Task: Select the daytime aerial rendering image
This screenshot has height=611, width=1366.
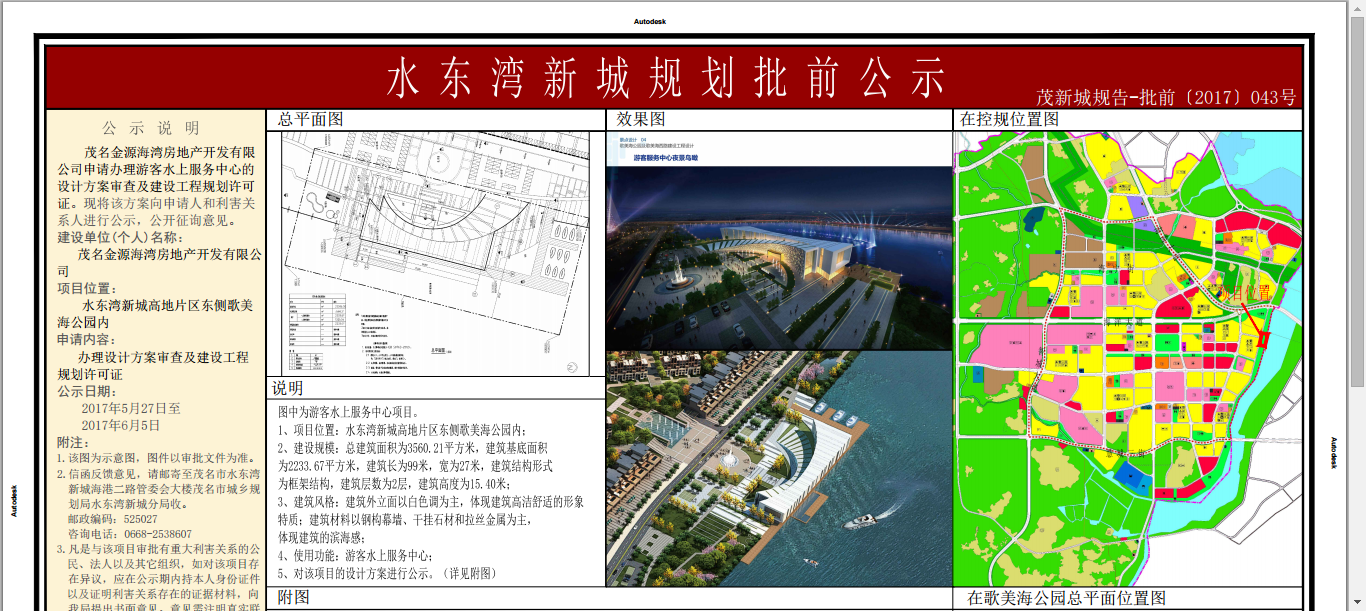Action: click(779, 468)
